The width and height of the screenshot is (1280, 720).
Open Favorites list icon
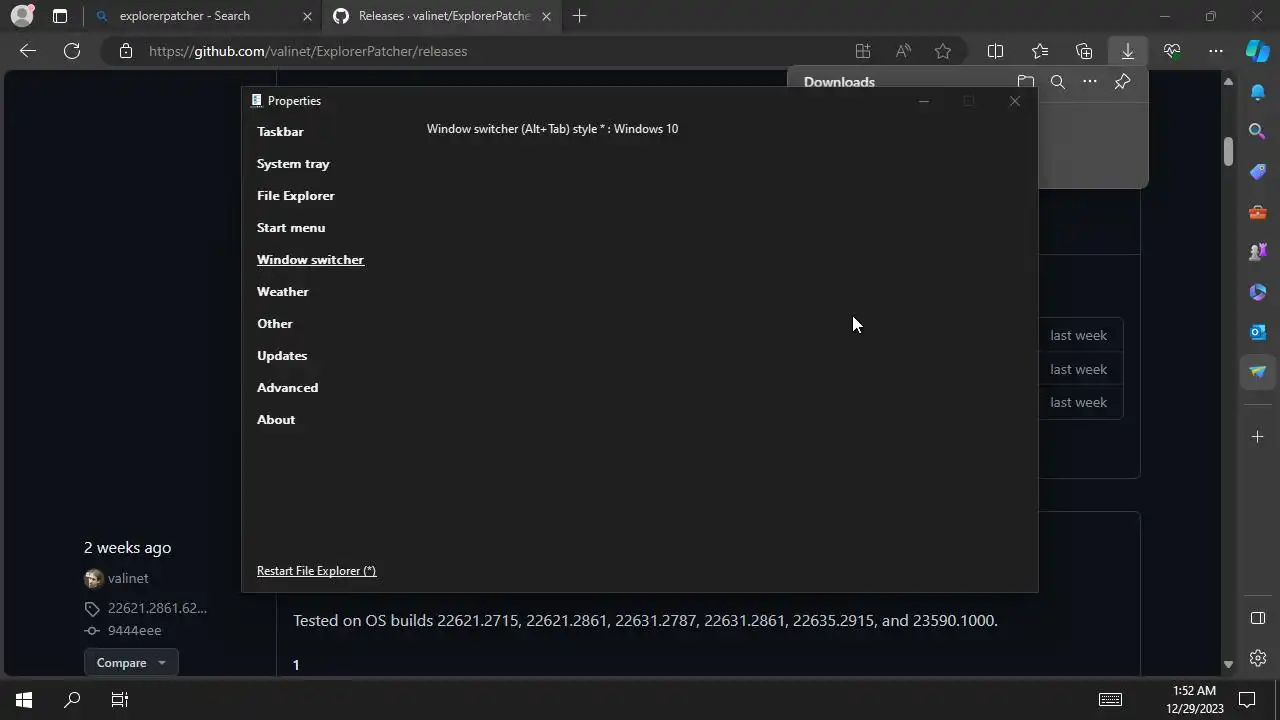click(x=1040, y=51)
